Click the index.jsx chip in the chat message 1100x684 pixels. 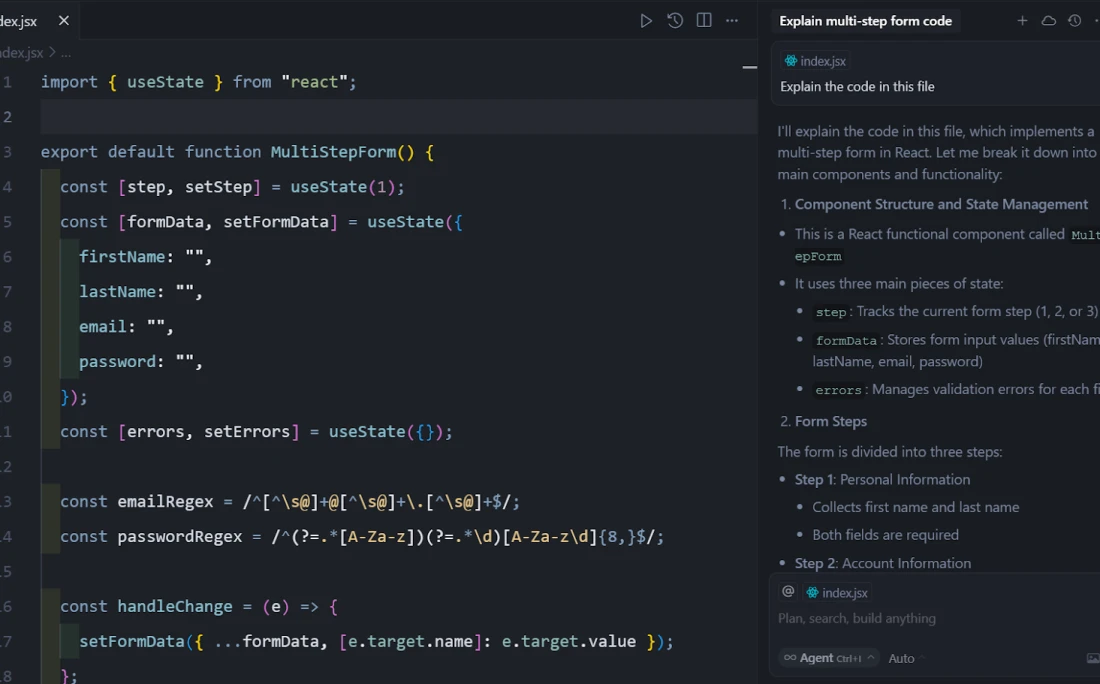click(815, 61)
